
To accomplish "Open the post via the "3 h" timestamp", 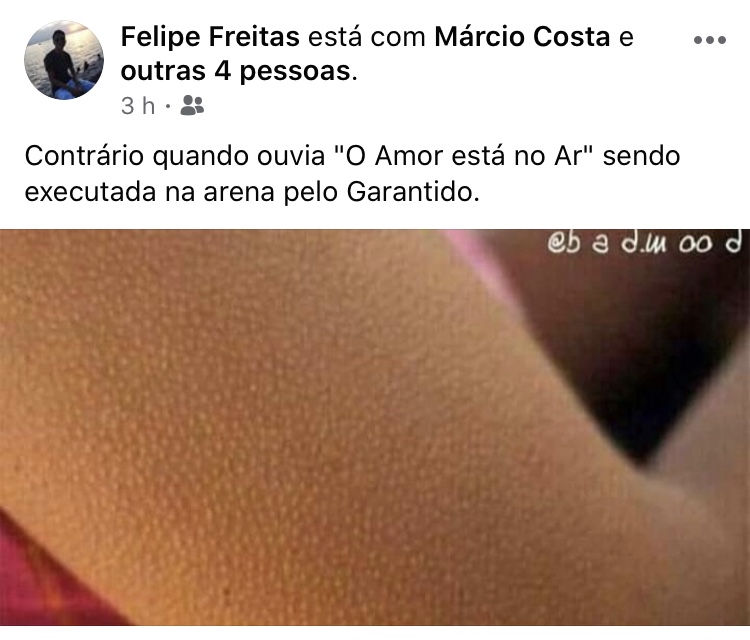I will coord(138,106).
